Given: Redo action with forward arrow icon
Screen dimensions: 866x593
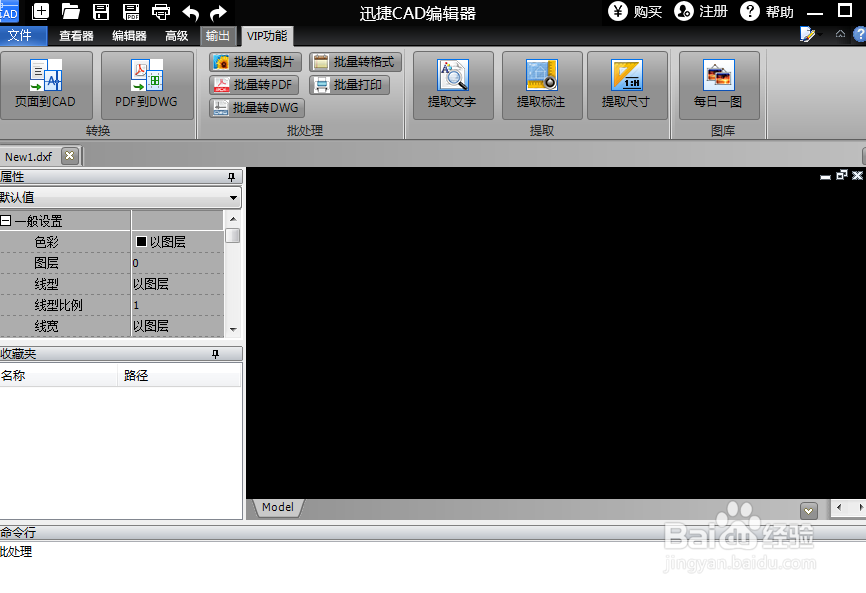Looking at the screenshot, I should 219,12.
